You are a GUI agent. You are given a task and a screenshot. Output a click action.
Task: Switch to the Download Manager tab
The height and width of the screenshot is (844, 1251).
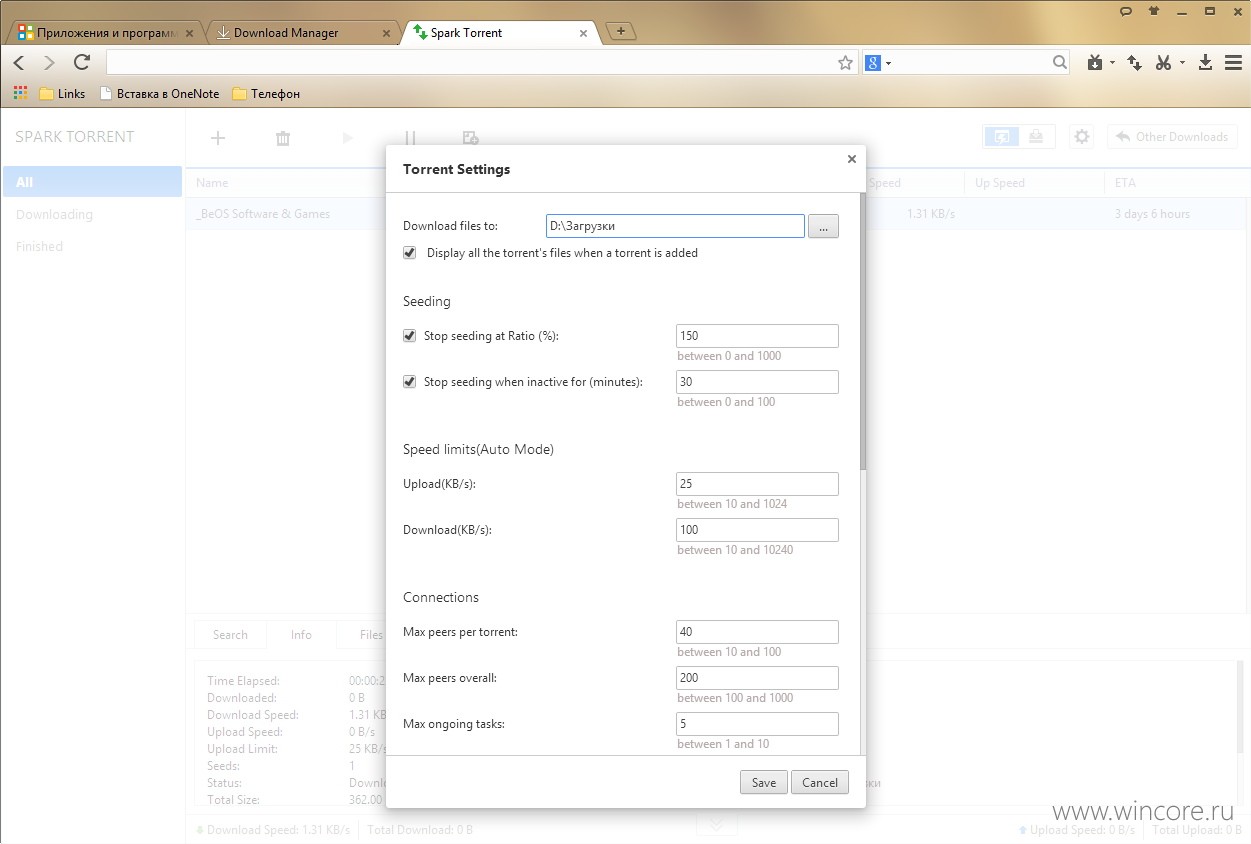303,33
